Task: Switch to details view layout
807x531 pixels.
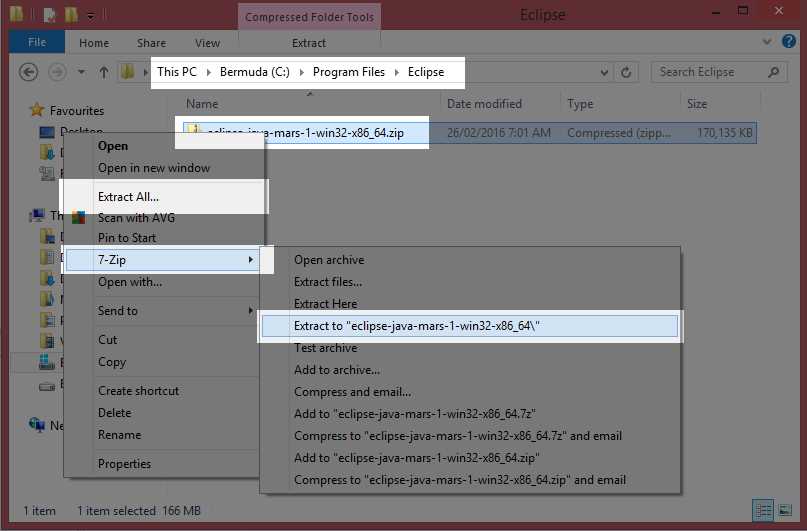Action: pos(763,510)
